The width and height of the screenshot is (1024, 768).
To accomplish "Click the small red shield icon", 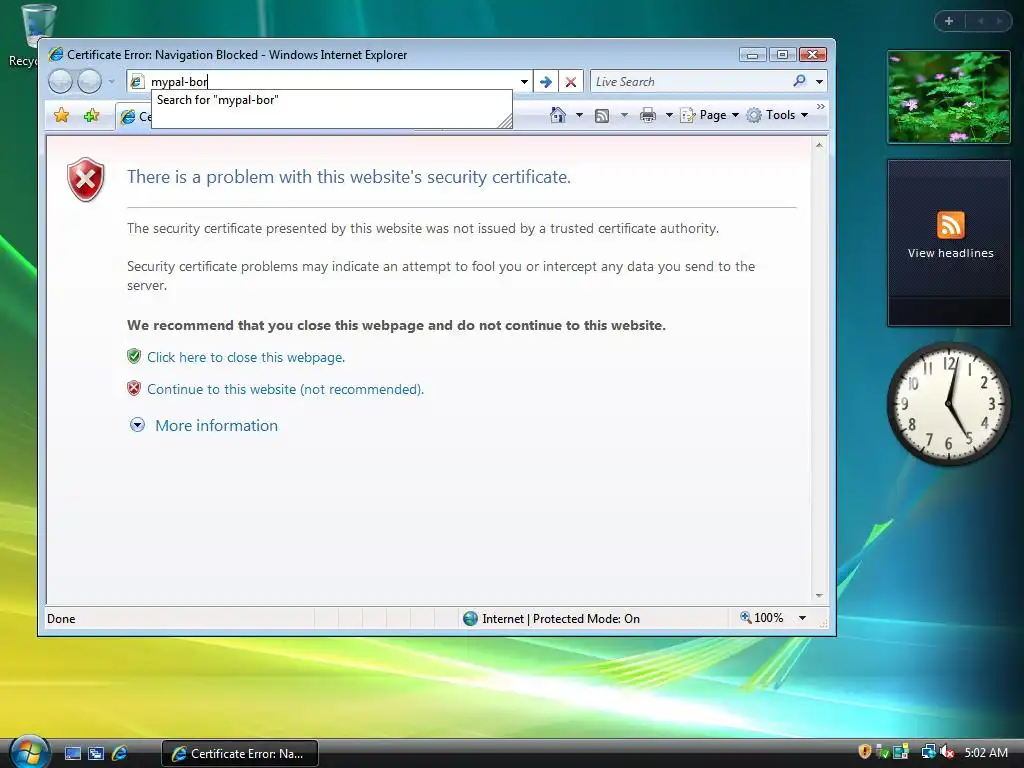I will tap(134, 389).
